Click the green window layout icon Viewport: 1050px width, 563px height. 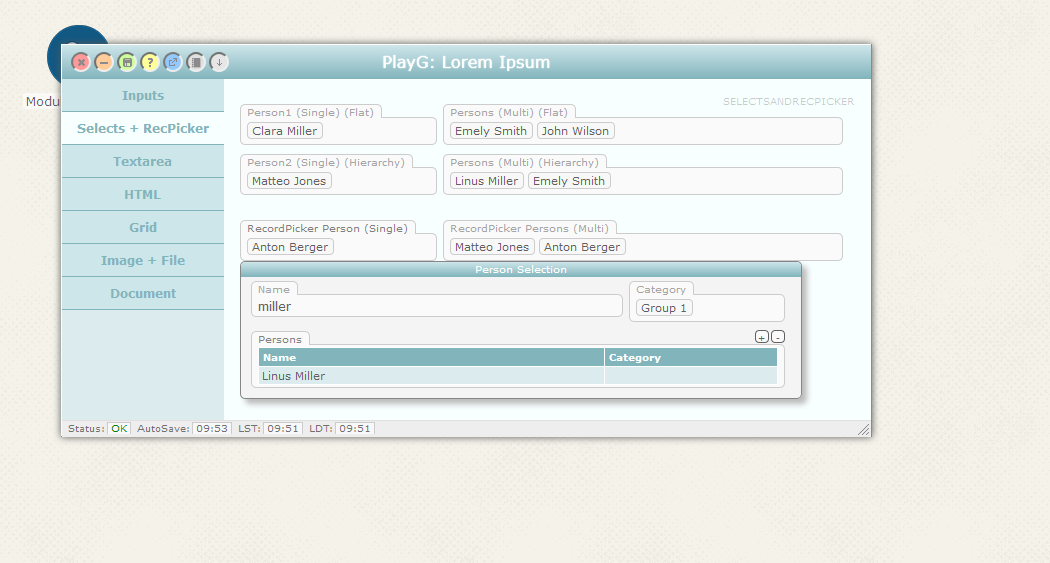127,62
